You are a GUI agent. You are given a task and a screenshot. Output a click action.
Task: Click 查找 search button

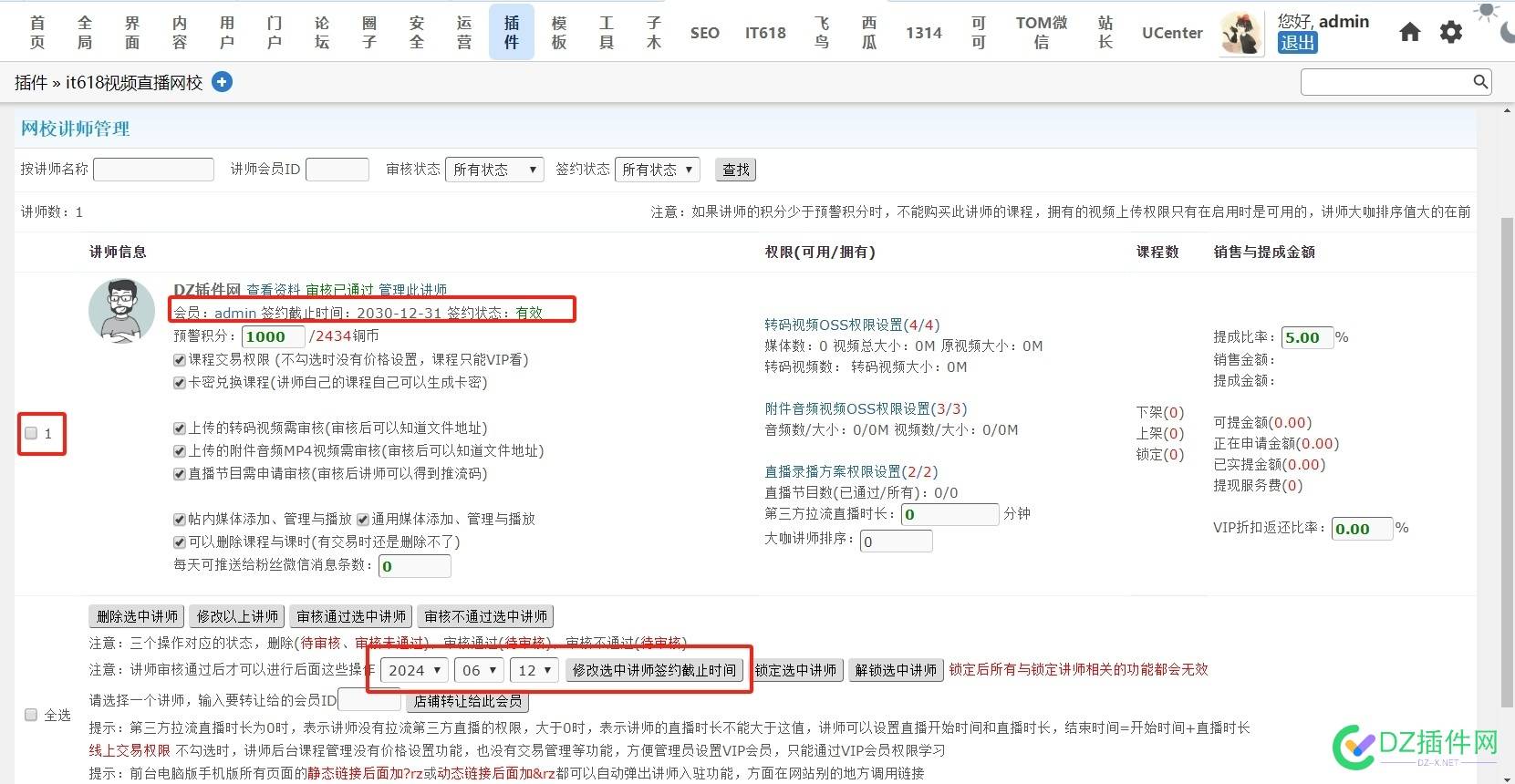click(x=736, y=170)
